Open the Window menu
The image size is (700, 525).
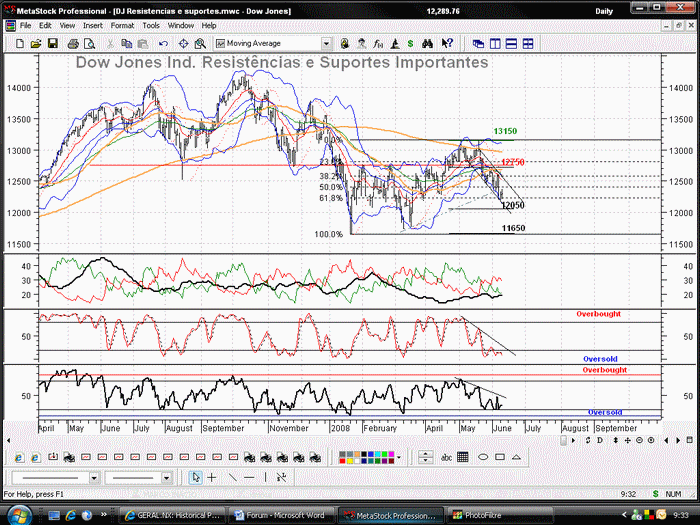180,25
